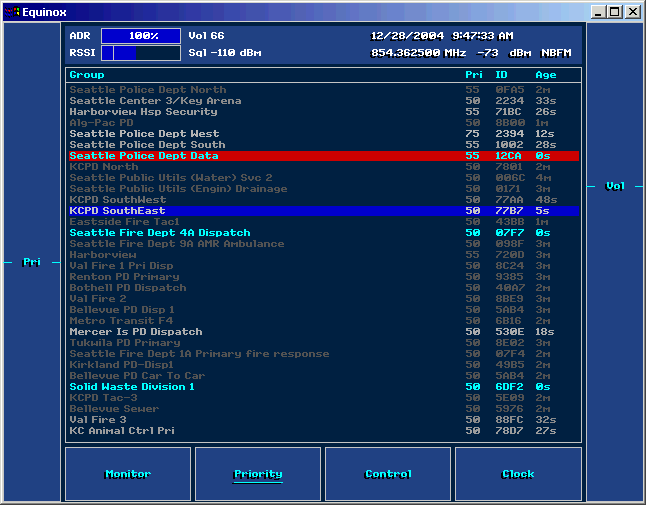Select the Solid Waste Division 1 row
646x505 pixels.
pos(324,387)
